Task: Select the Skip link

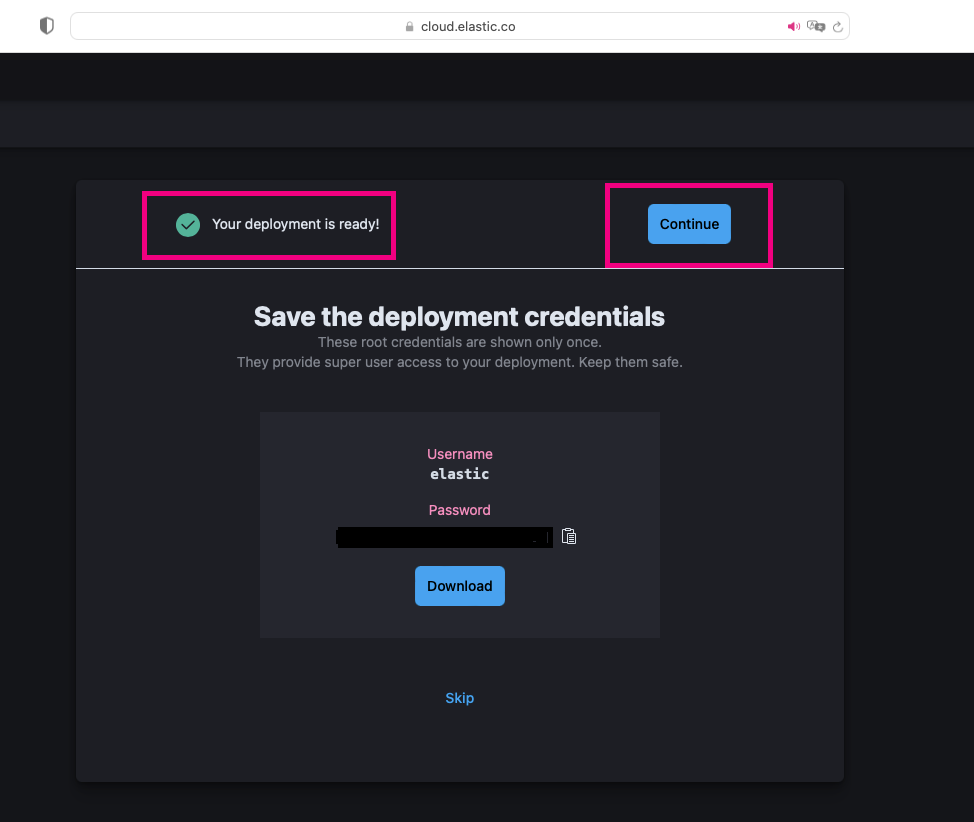Action: (459, 697)
